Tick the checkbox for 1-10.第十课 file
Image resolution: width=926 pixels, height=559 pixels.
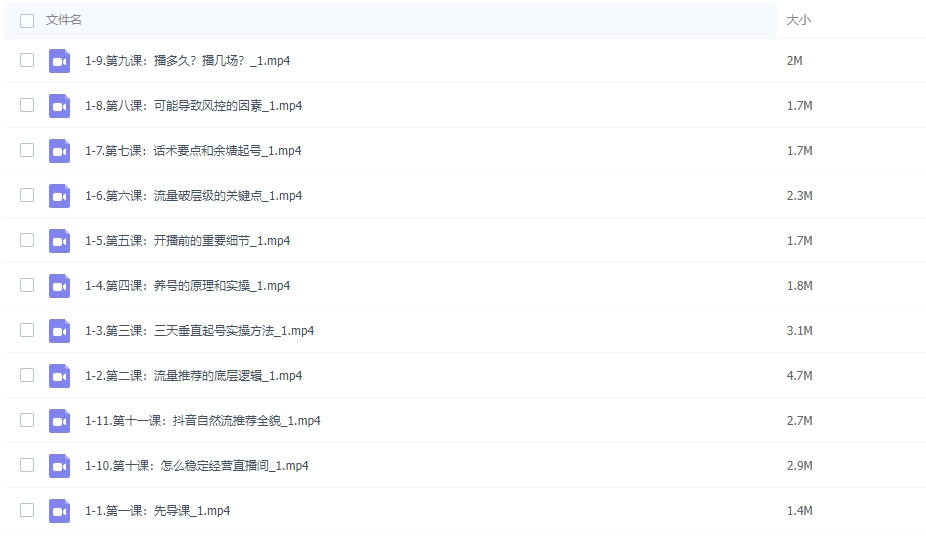[27, 465]
